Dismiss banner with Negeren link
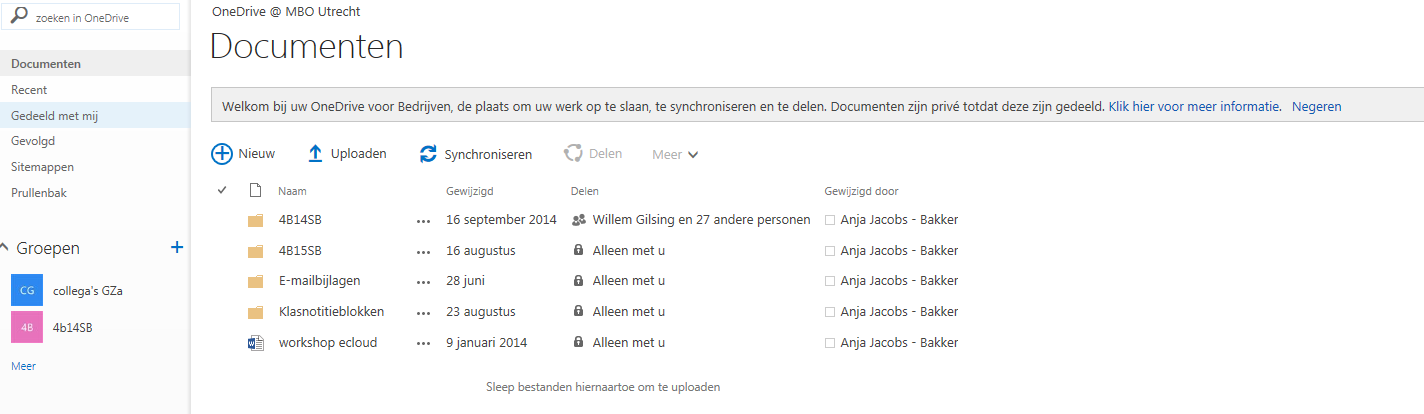This screenshot has width=1424, height=414. 1316,106
